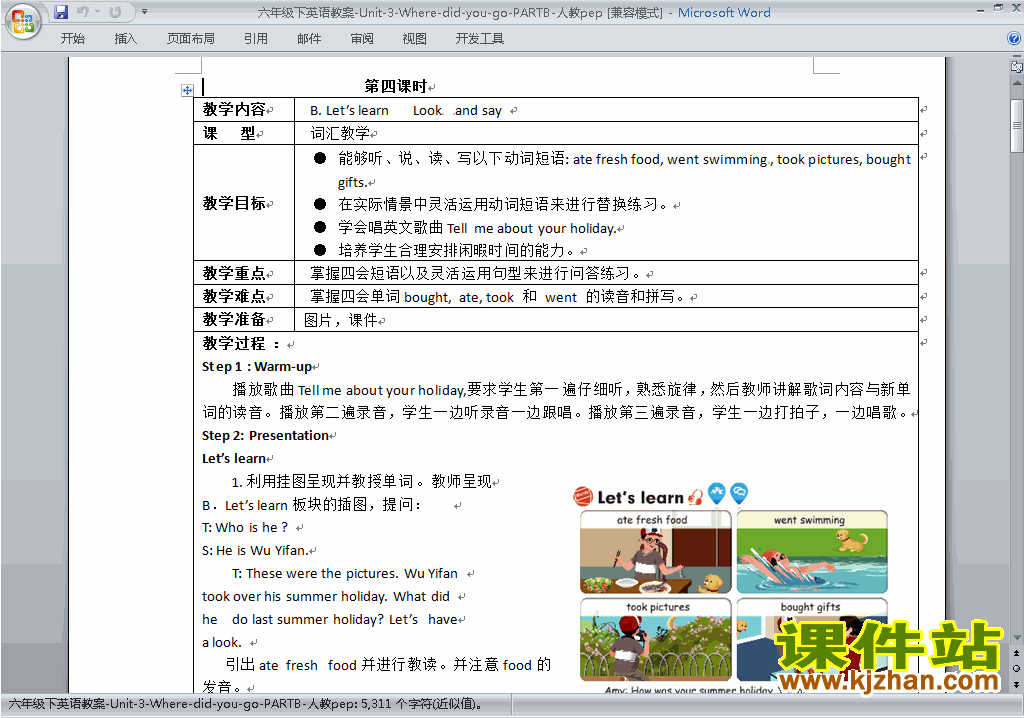Screen dimensions: 1024x718
Task: Click the line T: Who is he ?
Action: point(245,527)
